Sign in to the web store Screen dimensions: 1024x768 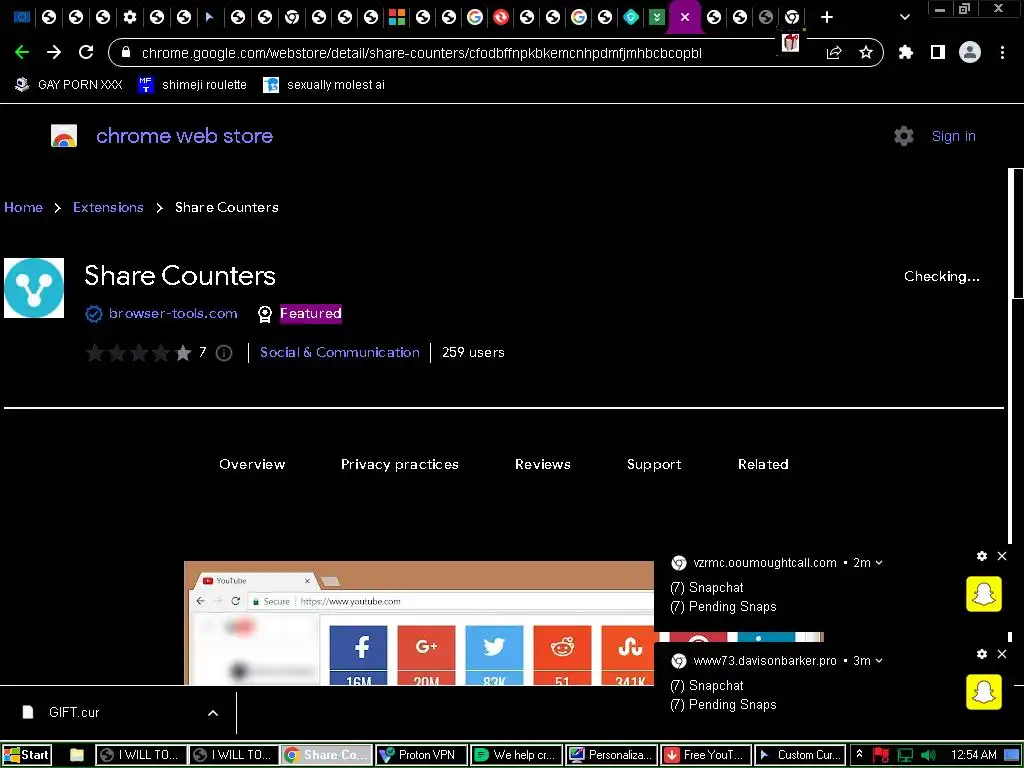(953, 136)
